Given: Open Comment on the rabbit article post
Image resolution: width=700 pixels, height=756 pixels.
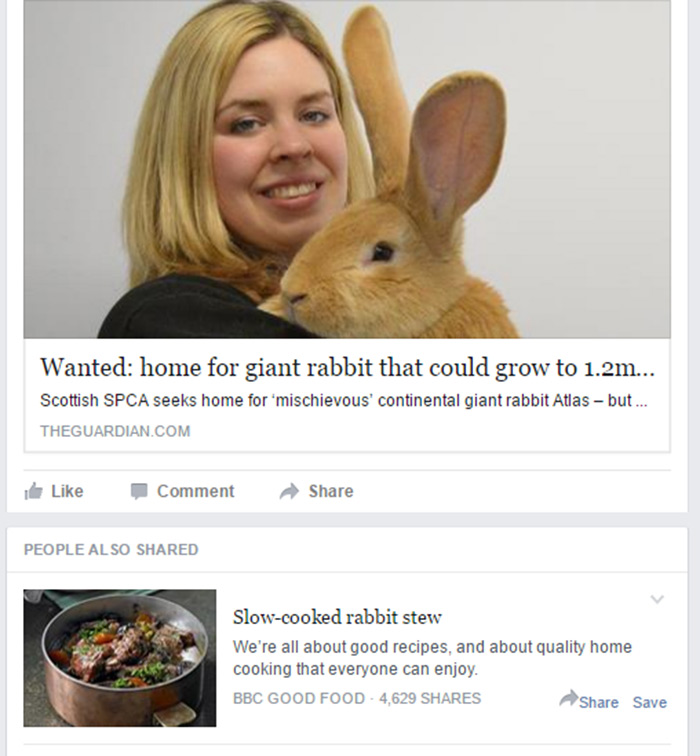Looking at the screenshot, I should (183, 491).
